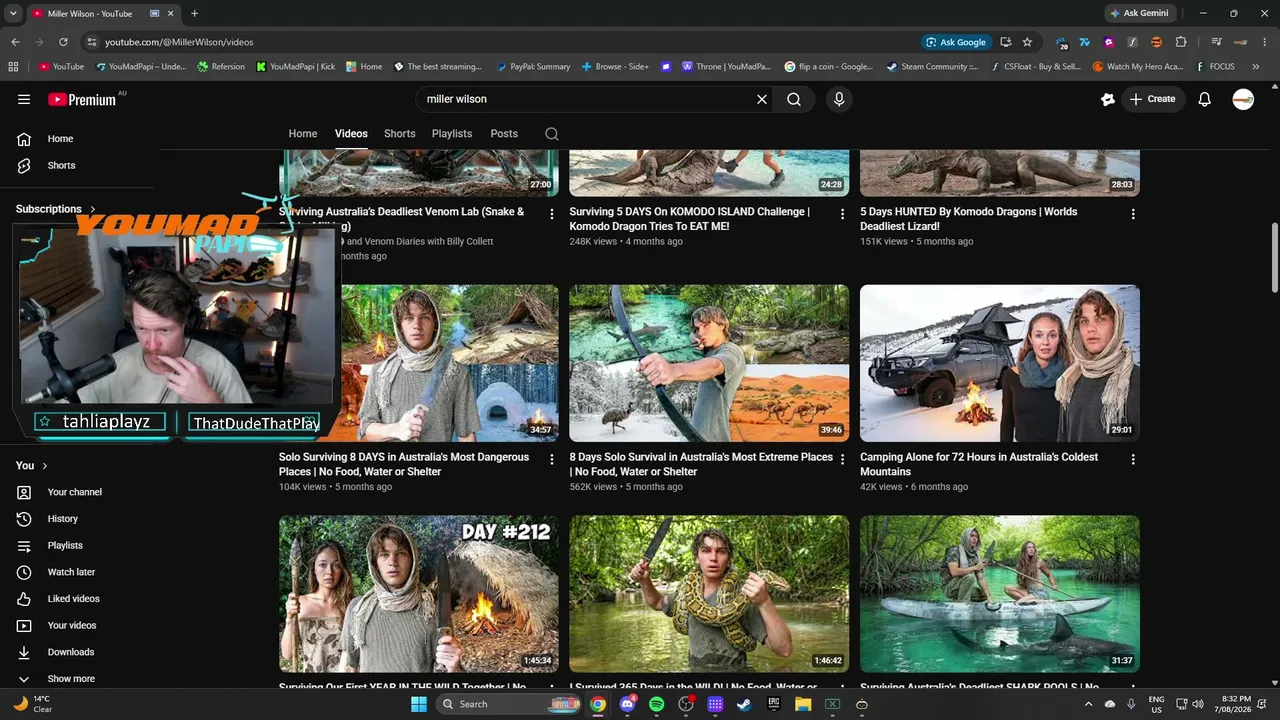This screenshot has height=720, width=1280.
Task: Play the 'Camping Alone for 72 Hours' thumbnail
Action: 1000,363
